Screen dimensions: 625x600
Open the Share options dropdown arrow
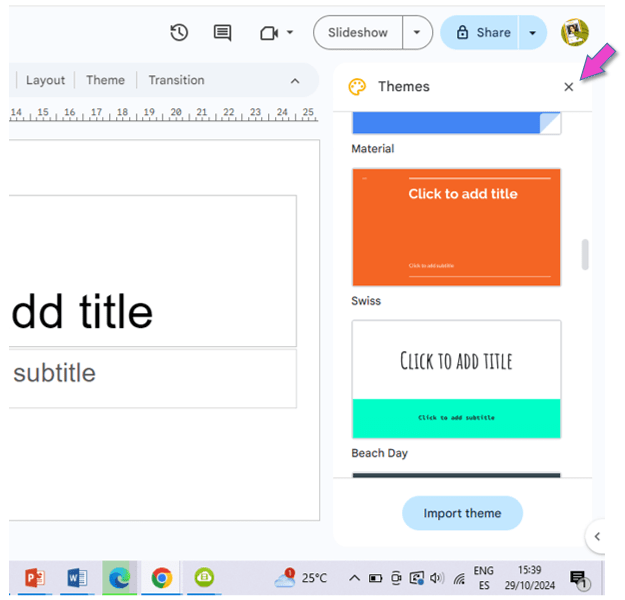tap(532, 32)
